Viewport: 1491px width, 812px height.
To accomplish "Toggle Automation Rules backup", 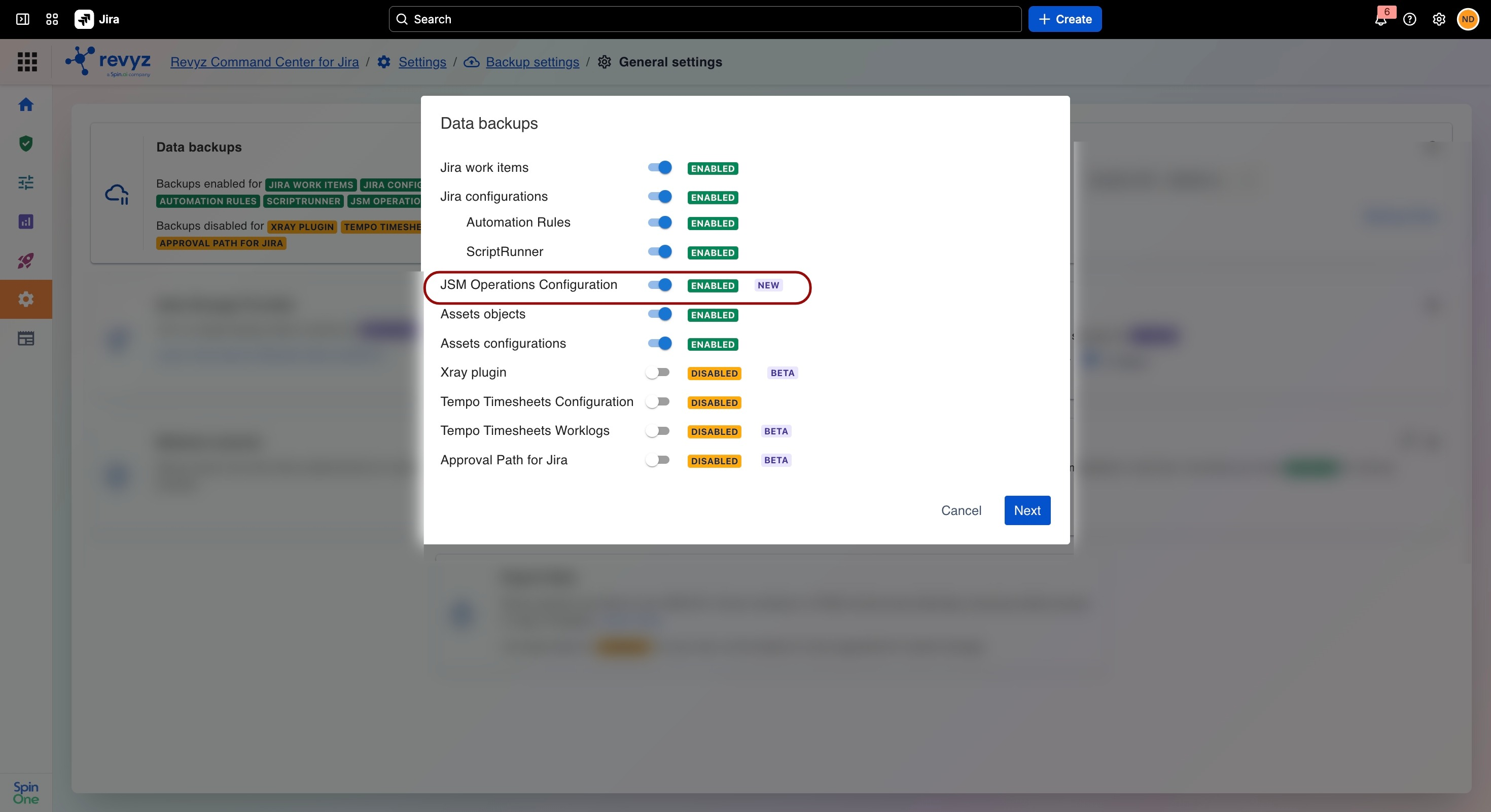I will pos(660,223).
